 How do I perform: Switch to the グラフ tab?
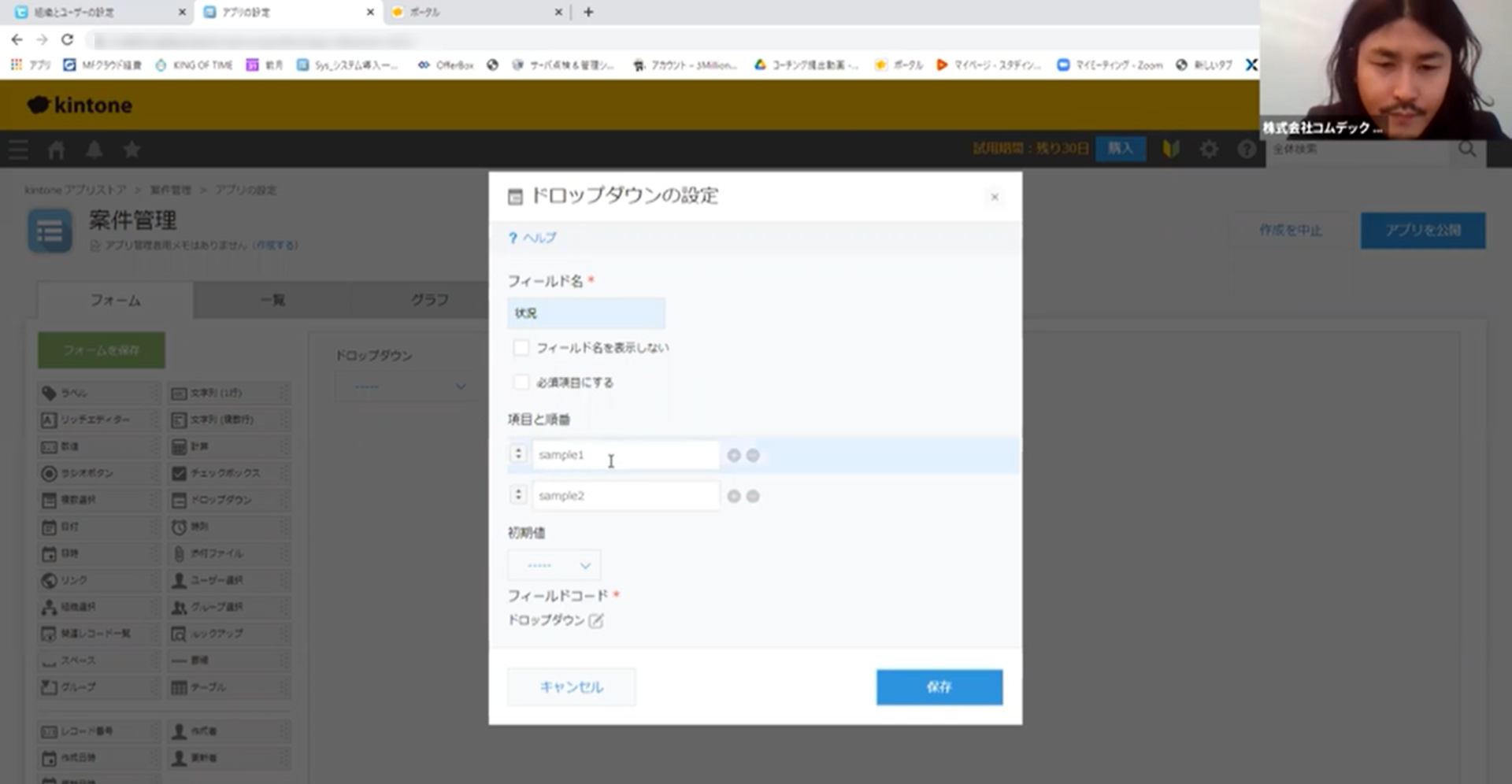[429, 300]
